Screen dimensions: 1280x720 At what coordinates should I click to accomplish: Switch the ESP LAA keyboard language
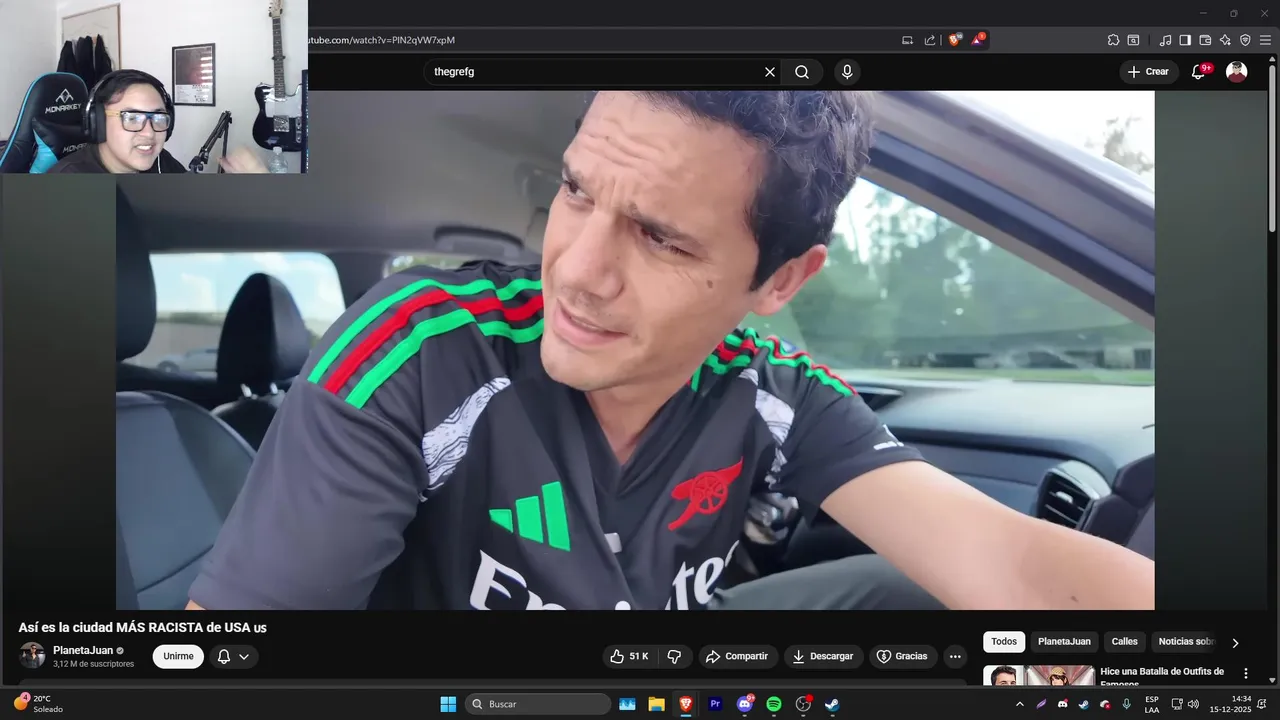click(x=1152, y=704)
